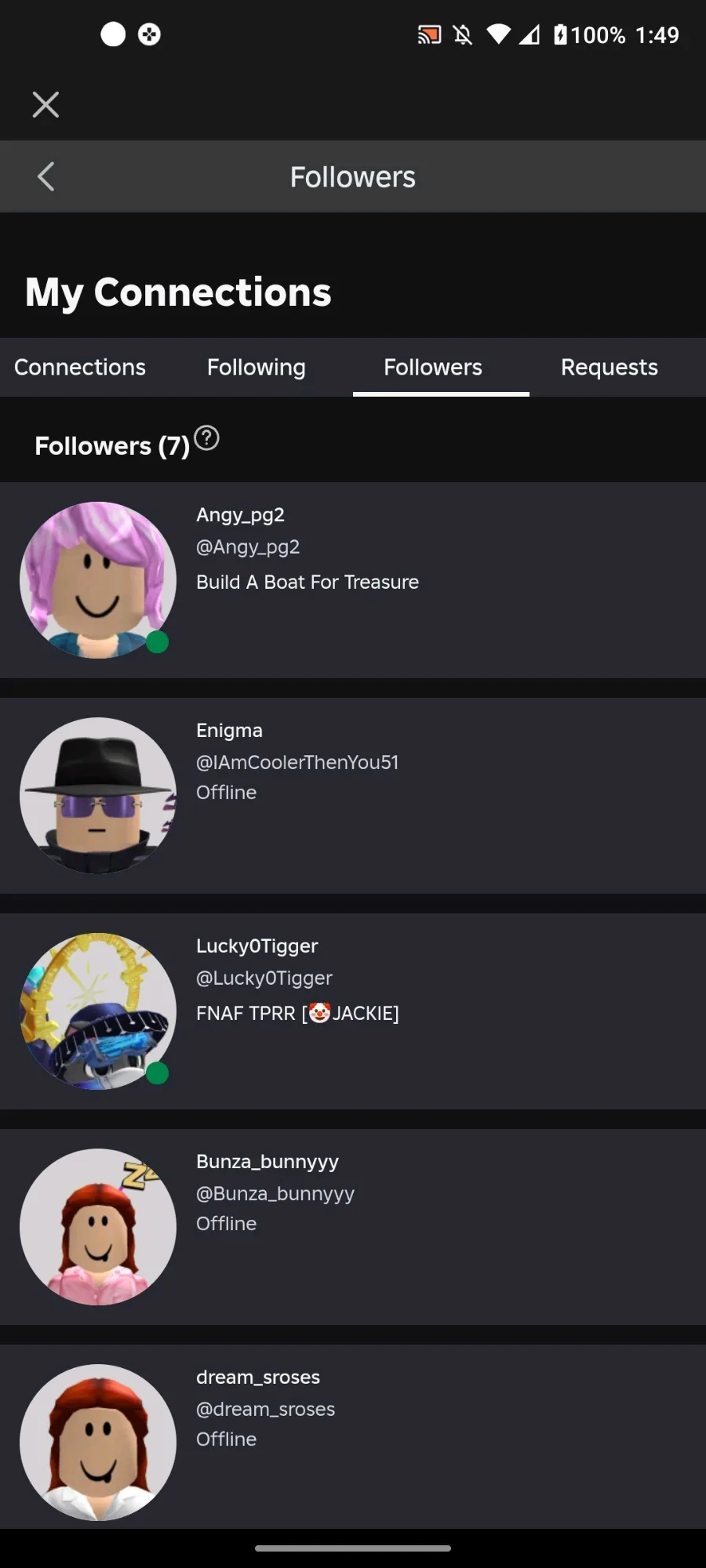
Task: Tap the bottom navigation handle bar
Action: pyautogui.click(x=353, y=1548)
